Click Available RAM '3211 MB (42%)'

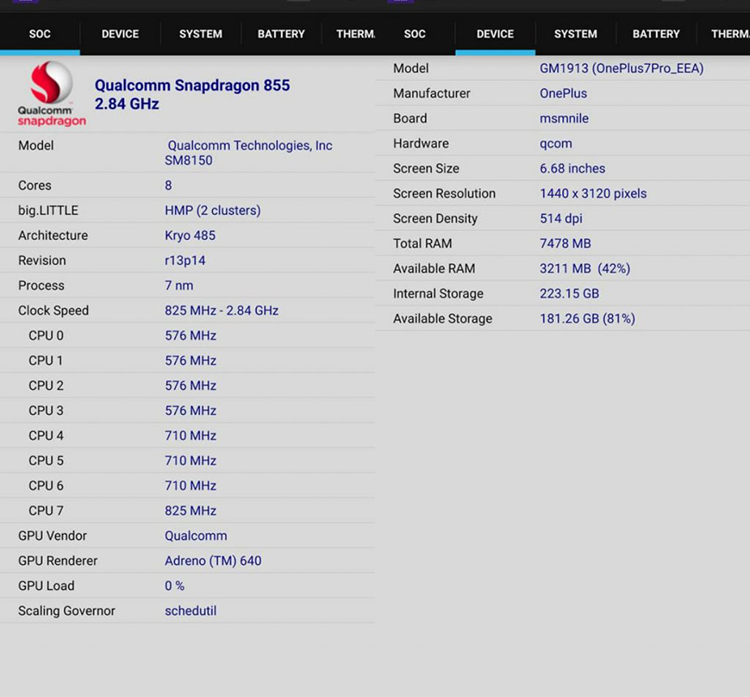pos(585,268)
